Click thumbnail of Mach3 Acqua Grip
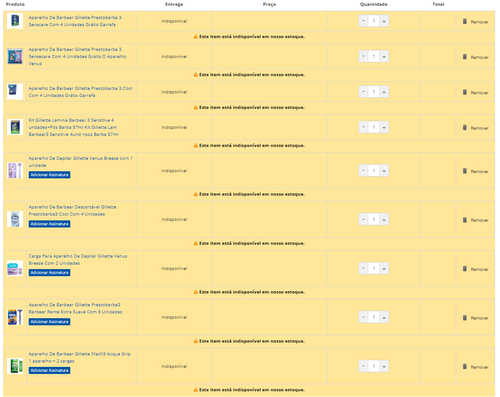 click(x=15, y=366)
